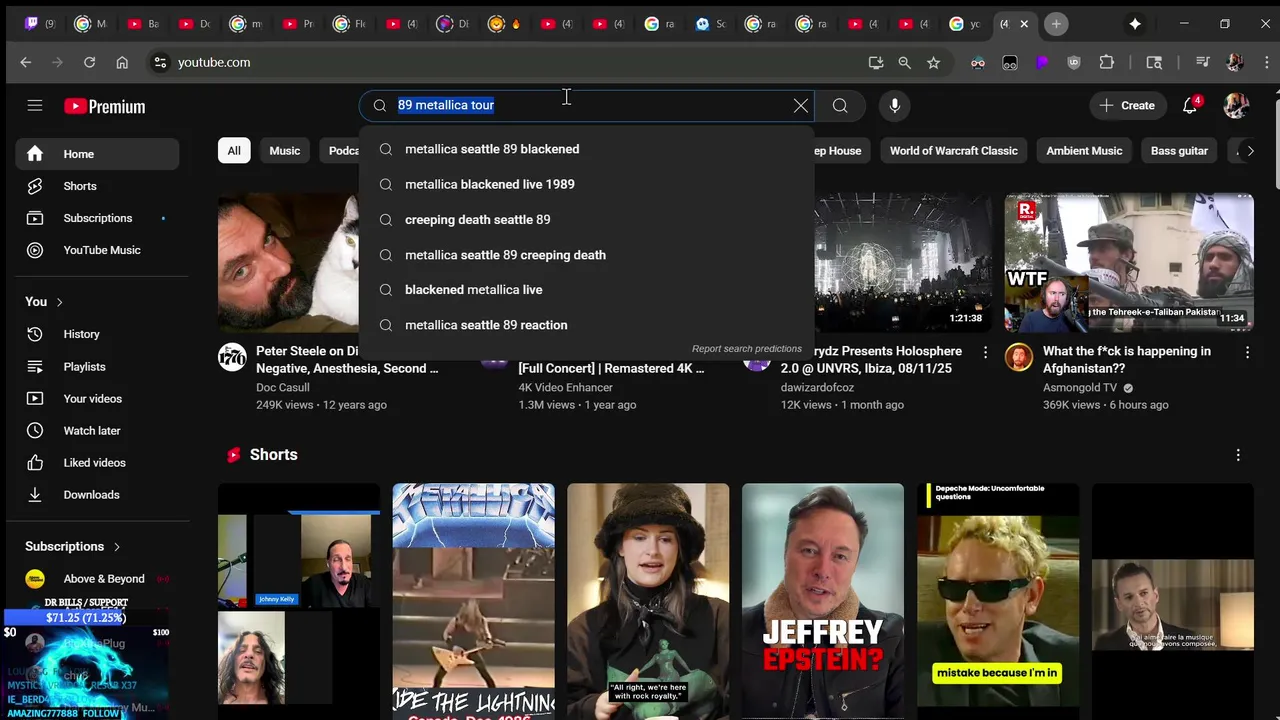The height and width of the screenshot is (720, 1280).
Task: Select the Ambient Music chip
Action: pos(1084,151)
